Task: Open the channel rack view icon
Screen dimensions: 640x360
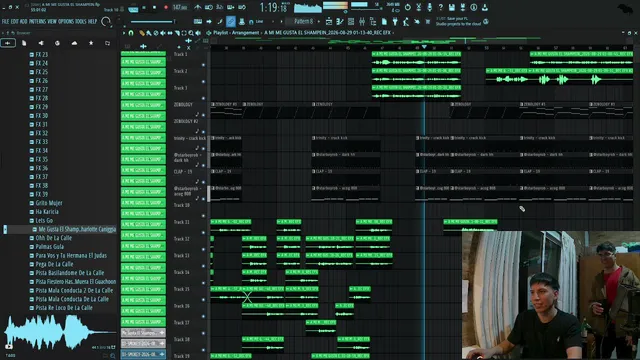Action: [x=351, y=22]
